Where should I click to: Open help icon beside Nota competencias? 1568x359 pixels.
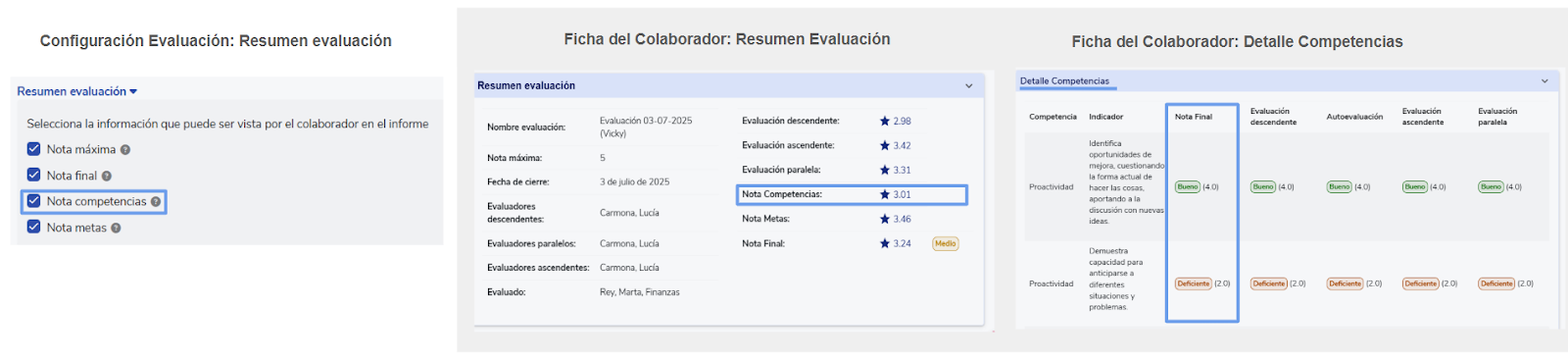156,202
